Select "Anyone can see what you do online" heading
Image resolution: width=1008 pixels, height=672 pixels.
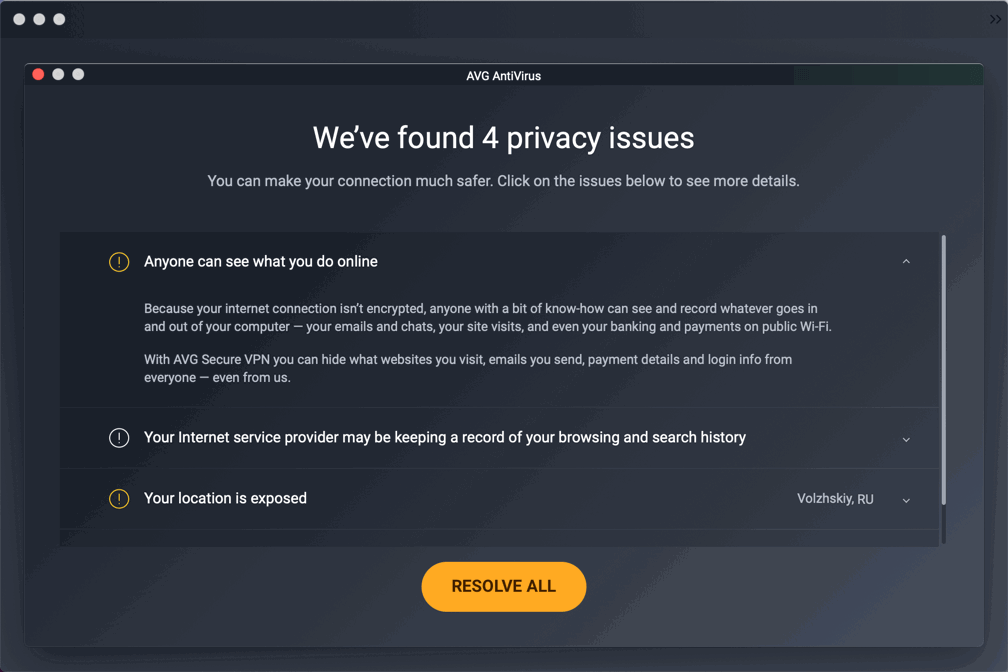261,262
